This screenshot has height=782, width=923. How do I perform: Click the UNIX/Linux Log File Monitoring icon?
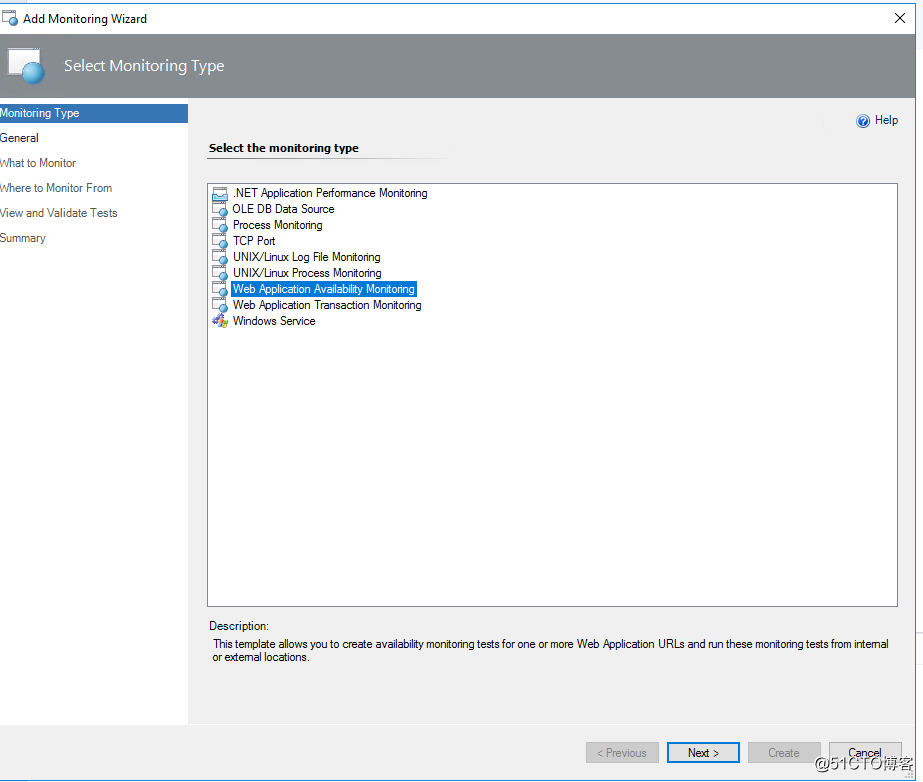pyautogui.click(x=220, y=257)
